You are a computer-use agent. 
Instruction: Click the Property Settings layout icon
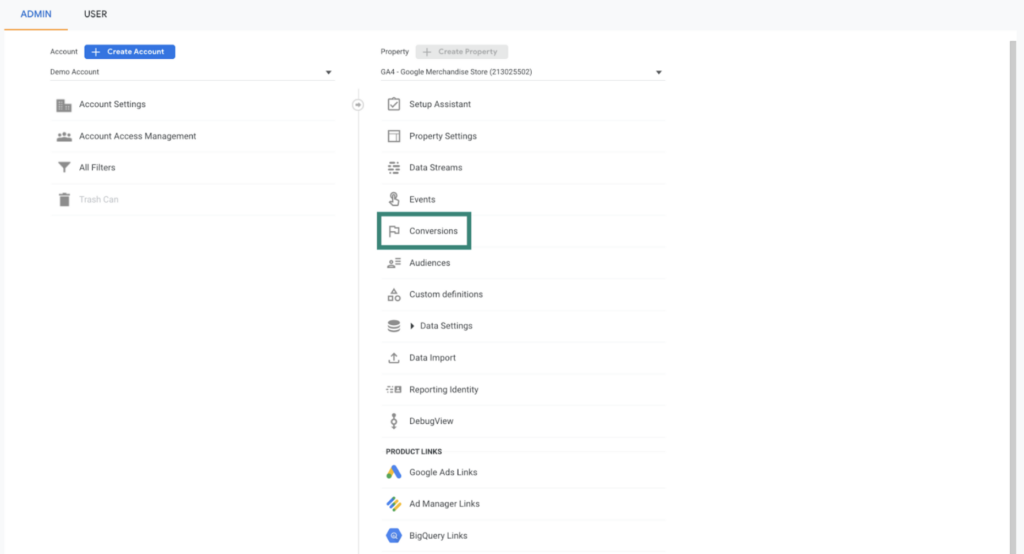click(394, 136)
